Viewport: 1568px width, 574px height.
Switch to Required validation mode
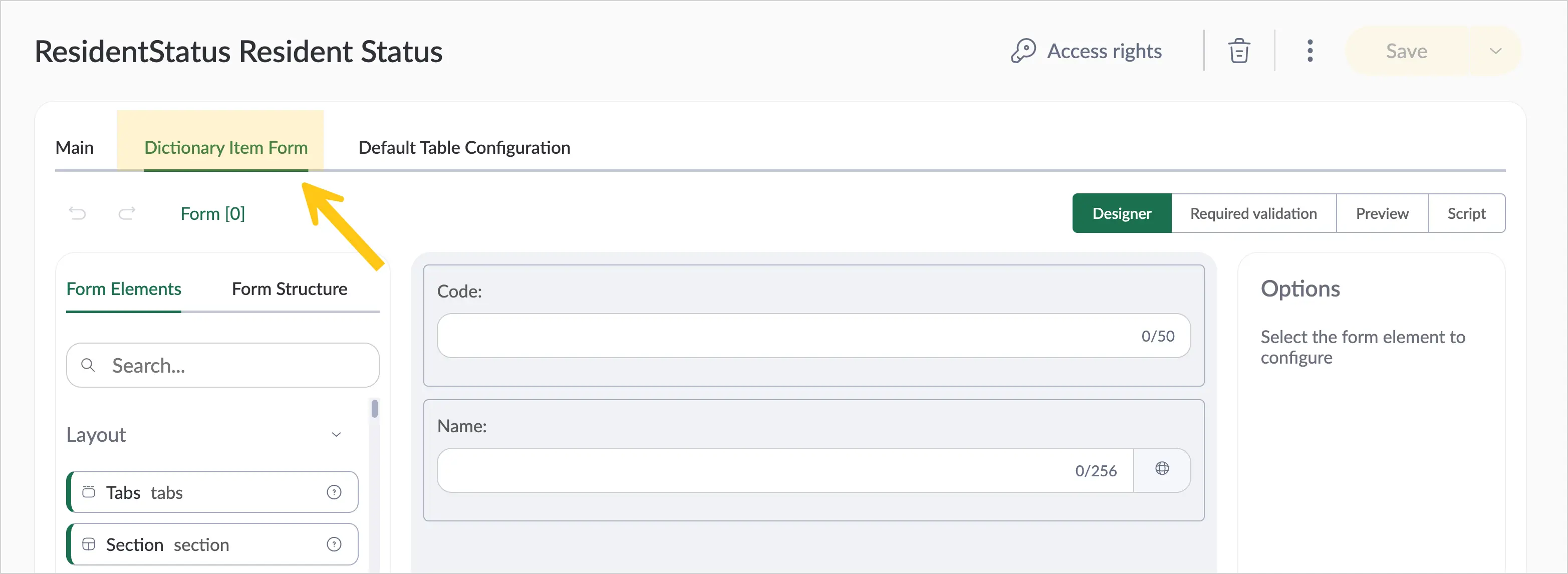(x=1253, y=214)
